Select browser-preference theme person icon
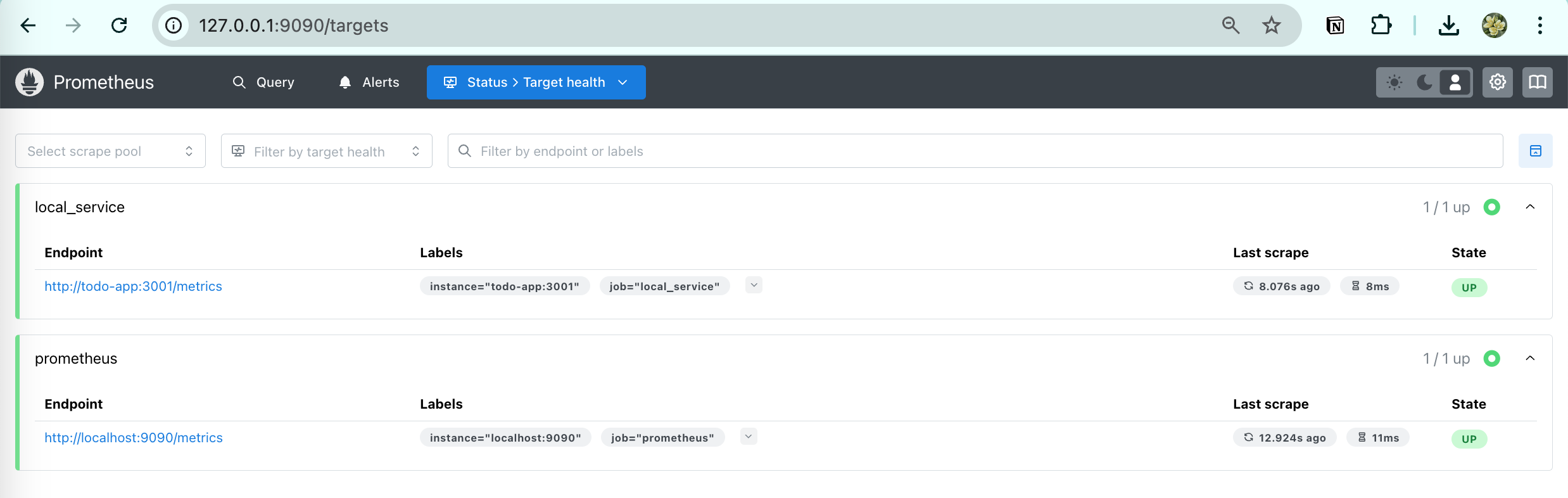1568x498 pixels. point(1455,82)
